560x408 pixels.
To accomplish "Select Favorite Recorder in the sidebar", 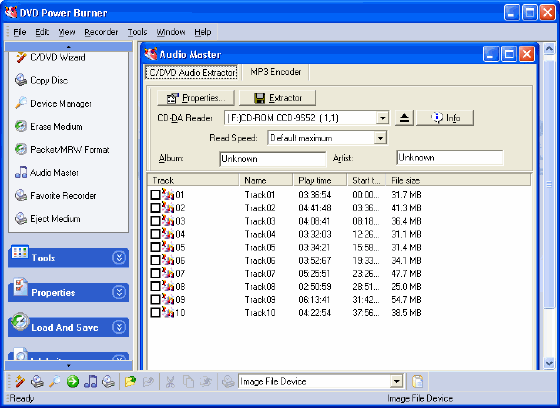I will pyautogui.click(x=55, y=196).
